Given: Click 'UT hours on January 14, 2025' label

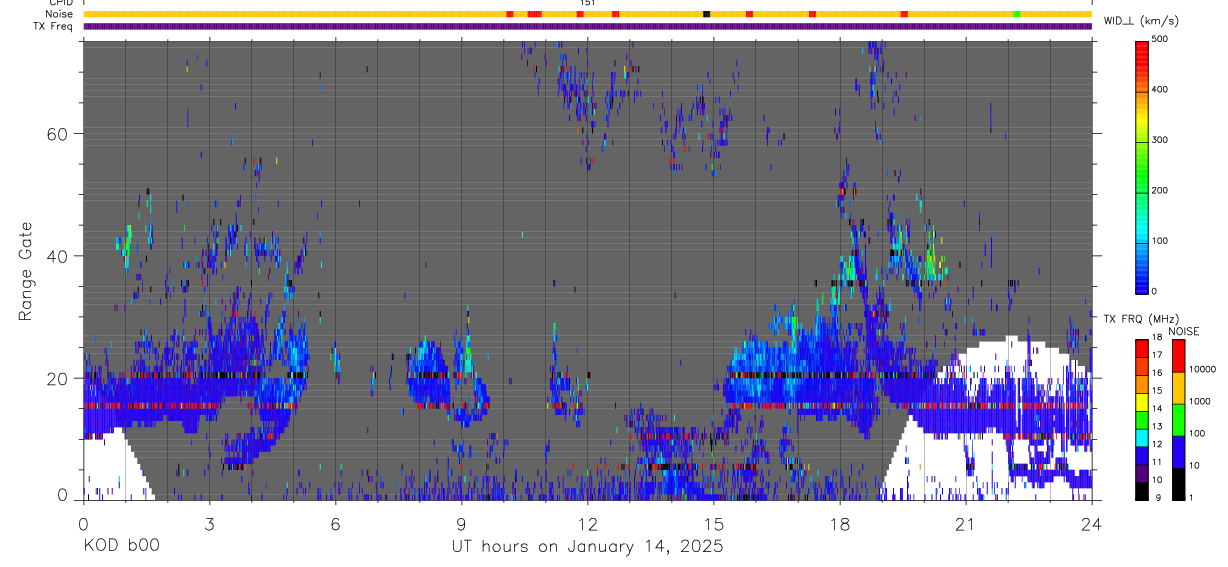Looking at the screenshot, I should (x=587, y=547).
